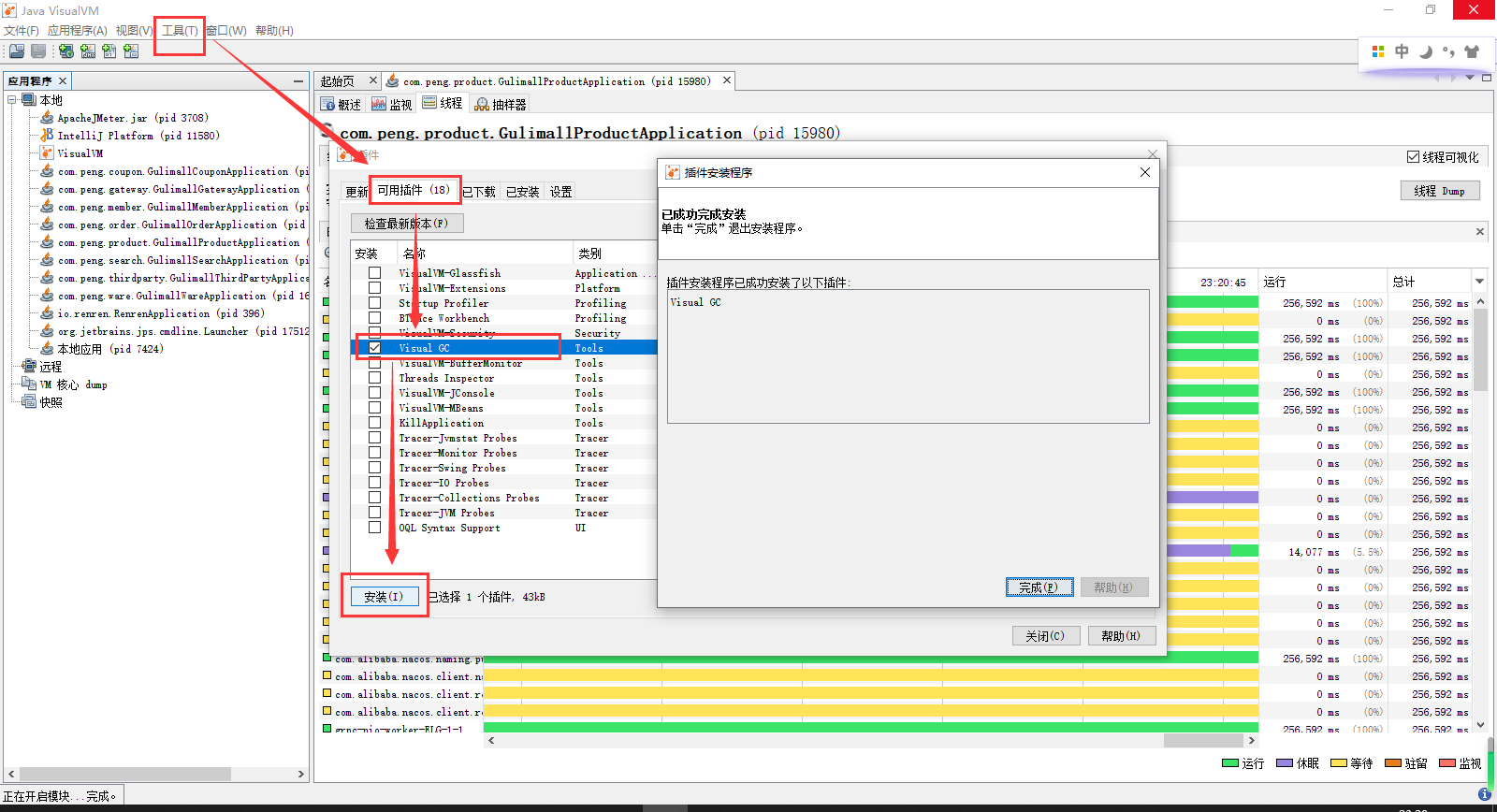
Task: Click the 完成(F) button
Action: click(1039, 587)
